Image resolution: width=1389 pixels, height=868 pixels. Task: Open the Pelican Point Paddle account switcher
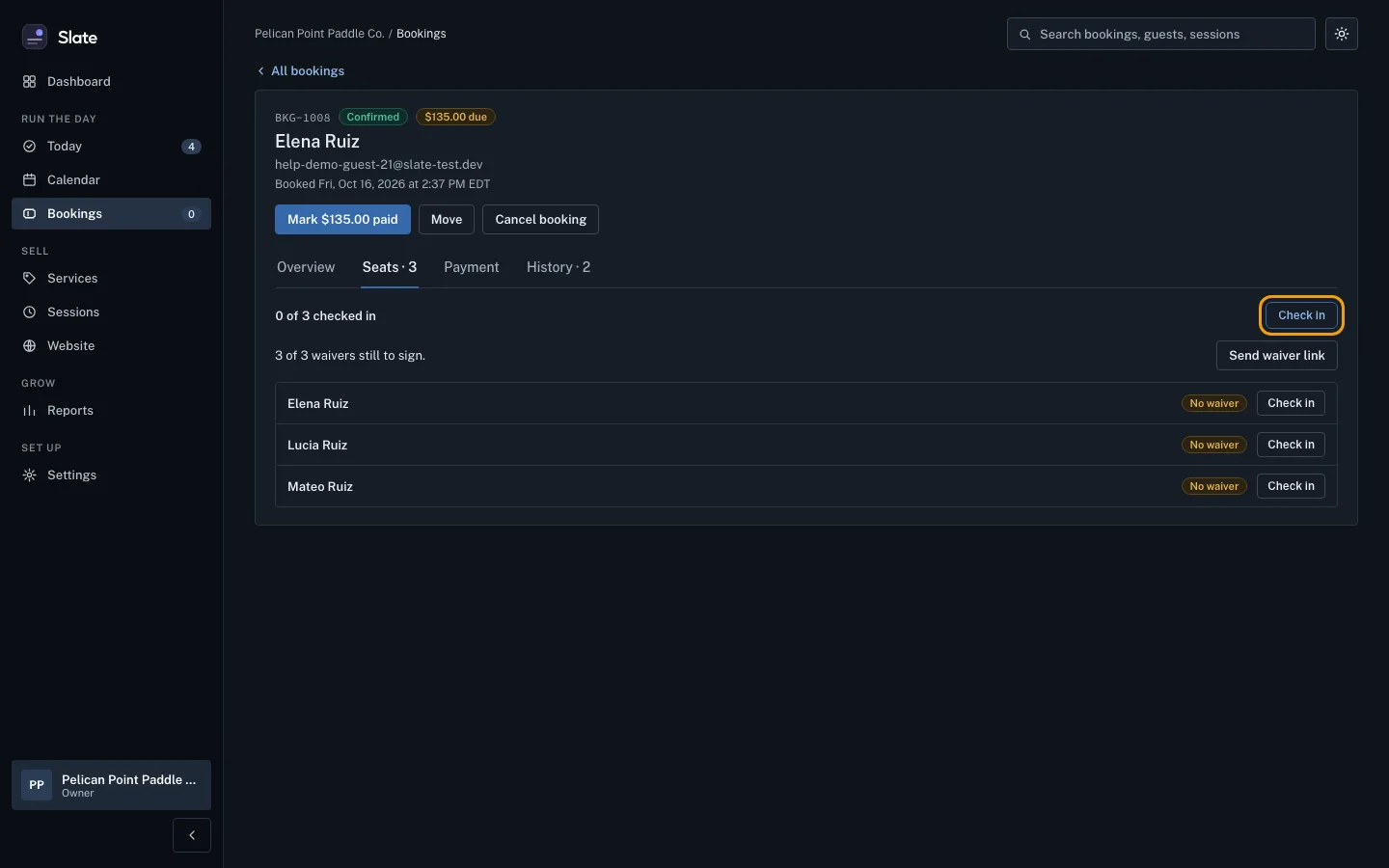111,785
